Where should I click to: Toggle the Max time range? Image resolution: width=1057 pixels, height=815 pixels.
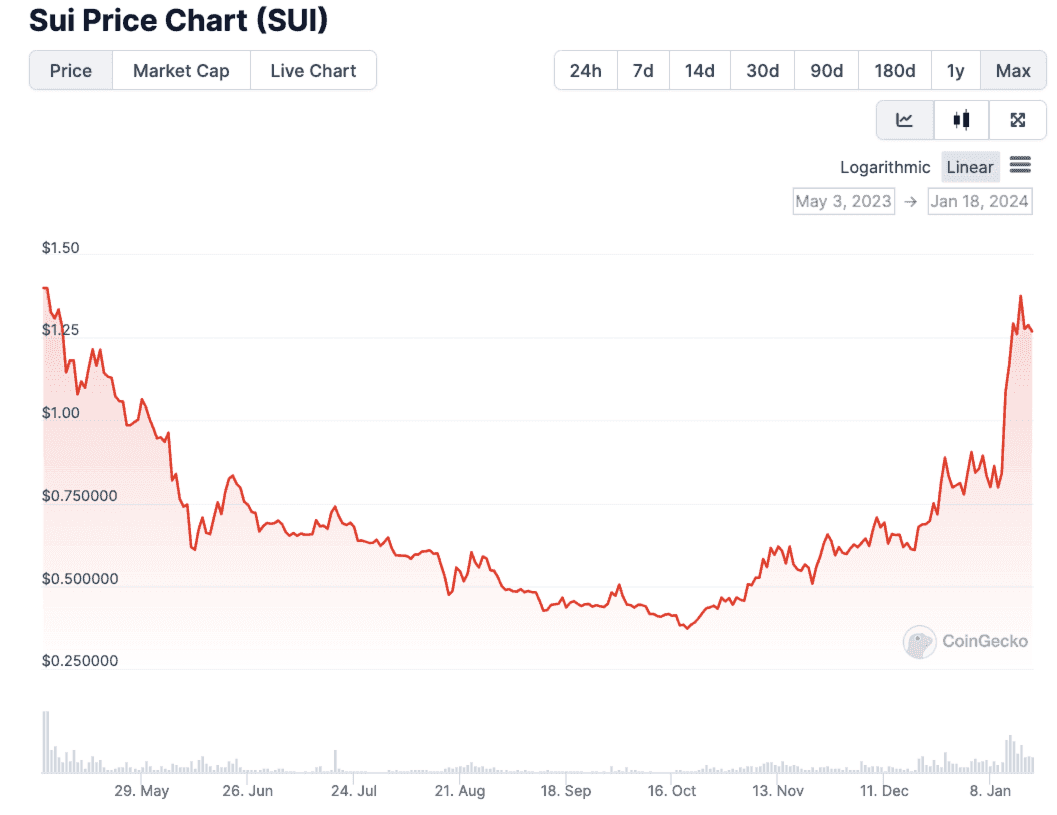pos(1013,70)
